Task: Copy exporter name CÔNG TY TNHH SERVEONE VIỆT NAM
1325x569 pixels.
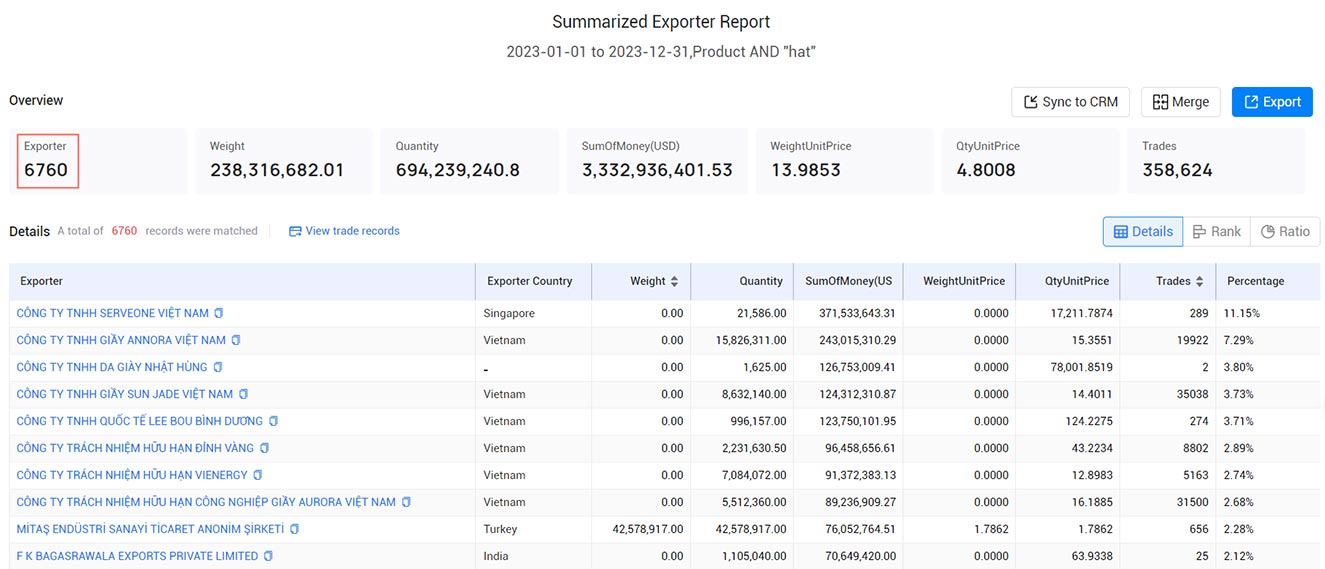Action: click(x=219, y=313)
